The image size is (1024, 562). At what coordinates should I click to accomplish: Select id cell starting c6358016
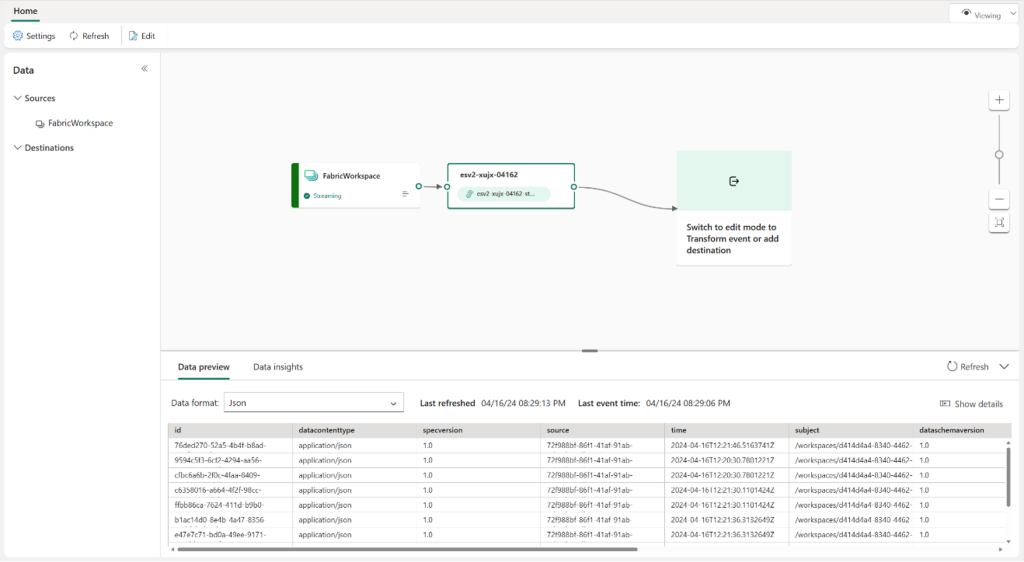[230, 490]
